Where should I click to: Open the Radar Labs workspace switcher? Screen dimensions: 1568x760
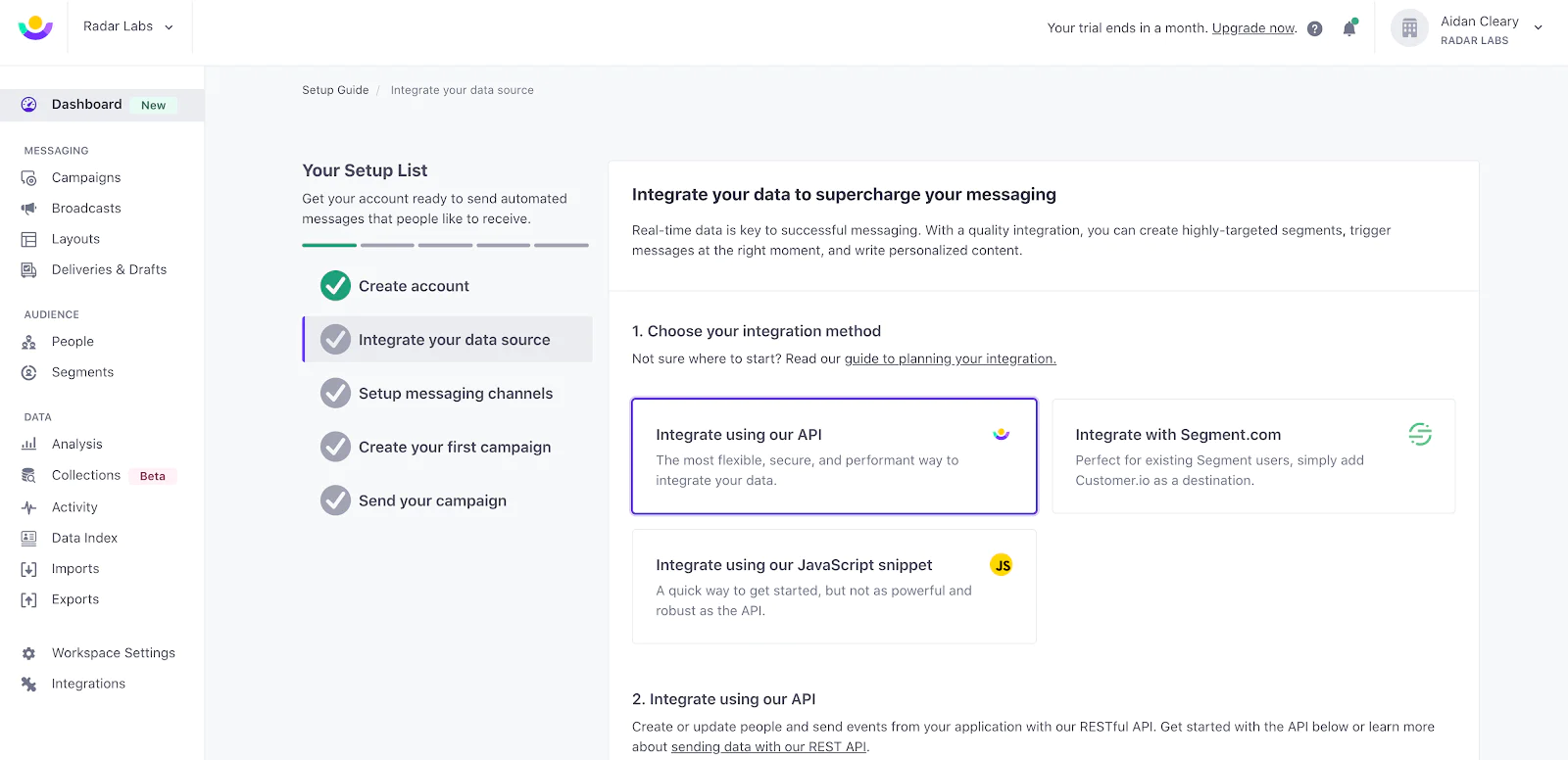(128, 26)
